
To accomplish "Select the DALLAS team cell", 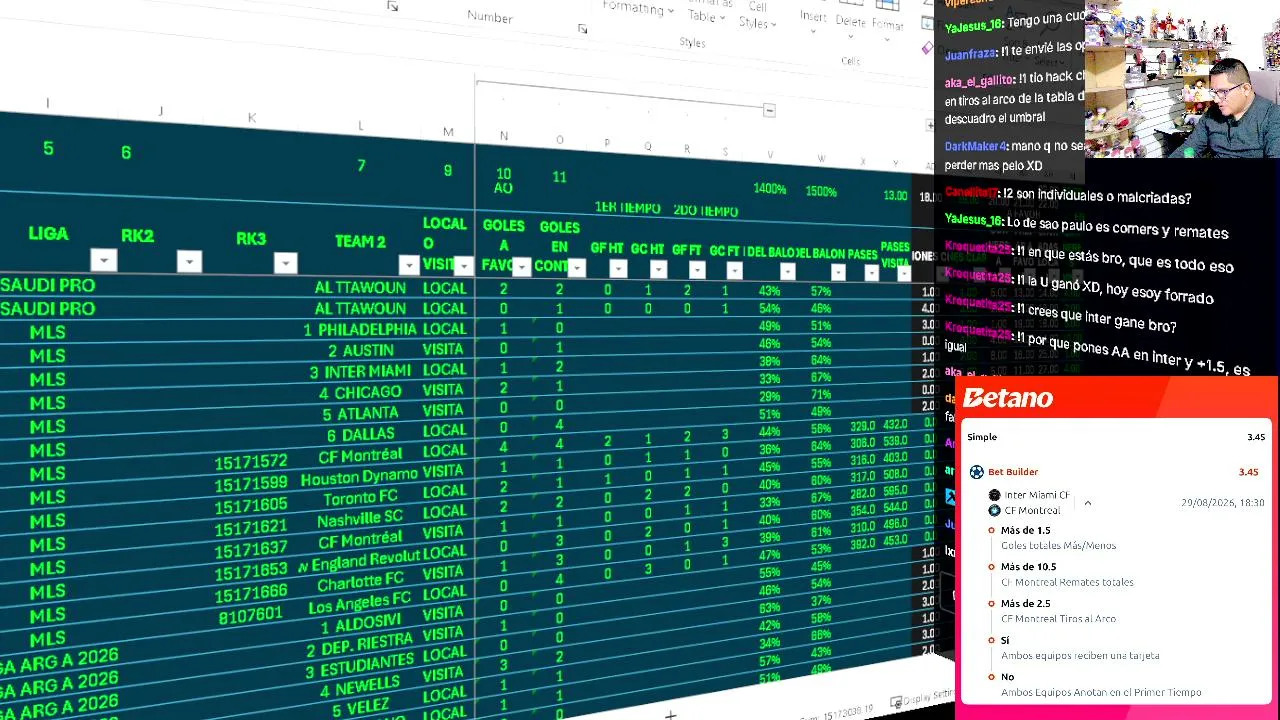I will (x=360, y=435).
